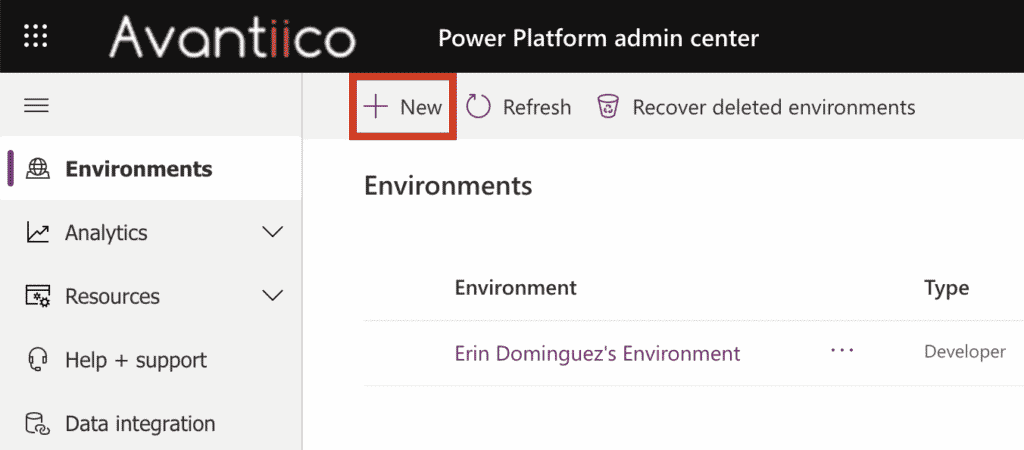This screenshot has width=1024, height=450.
Task: Expand the Analytics chevron
Action: coord(272,233)
